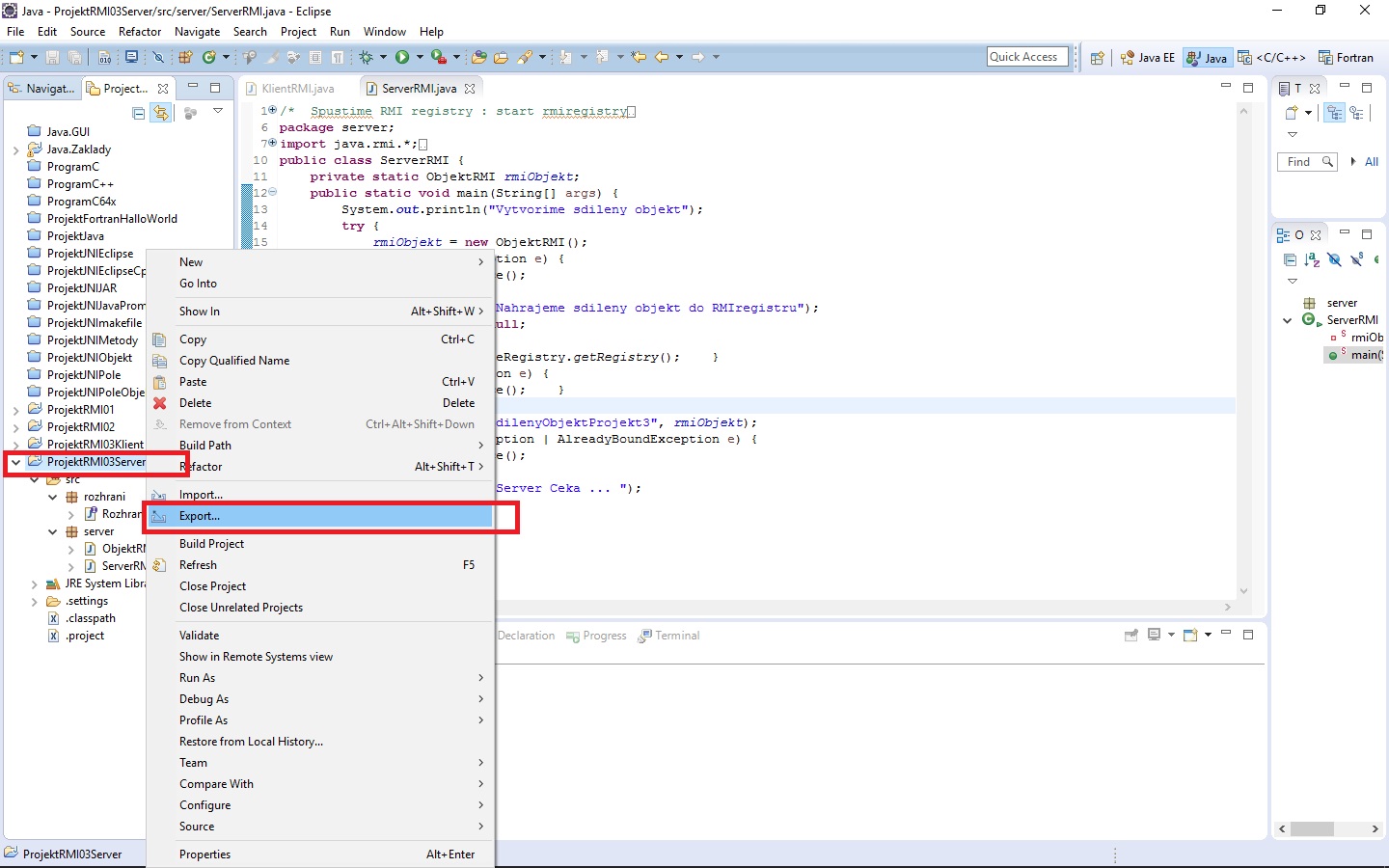Open the View Menu dropdown in Package Explorer
This screenshot has height=868, width=1389.
click(218, 113)
